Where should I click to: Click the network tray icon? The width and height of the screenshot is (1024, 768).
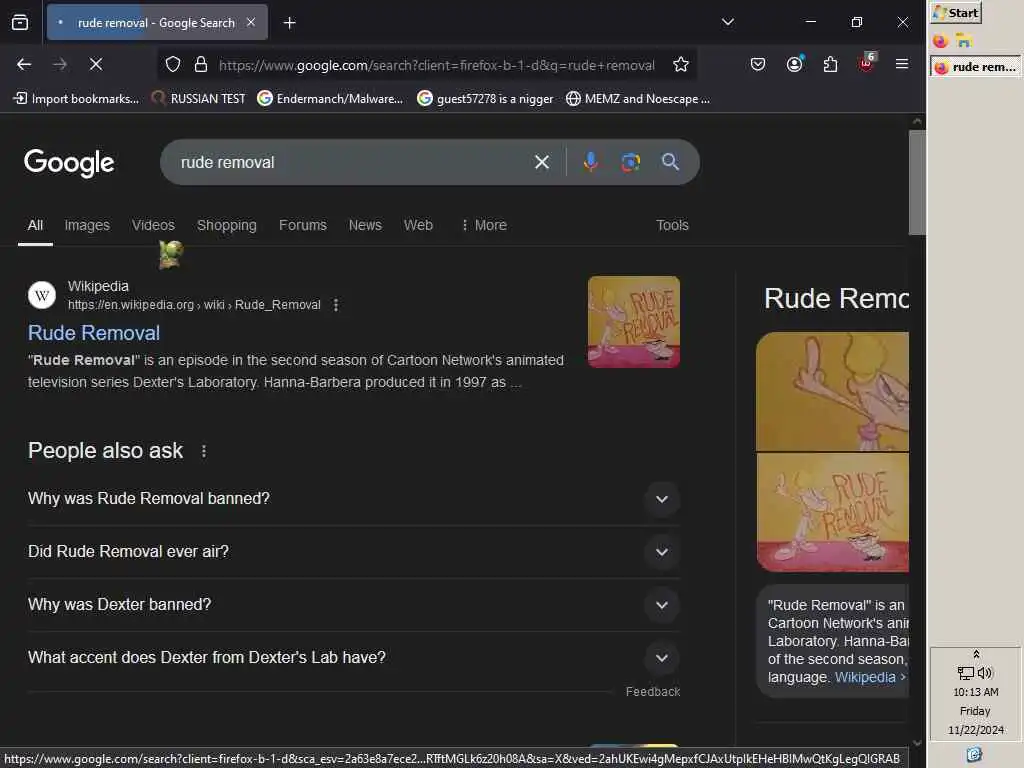pyautogui.click(x=966, y=672)
